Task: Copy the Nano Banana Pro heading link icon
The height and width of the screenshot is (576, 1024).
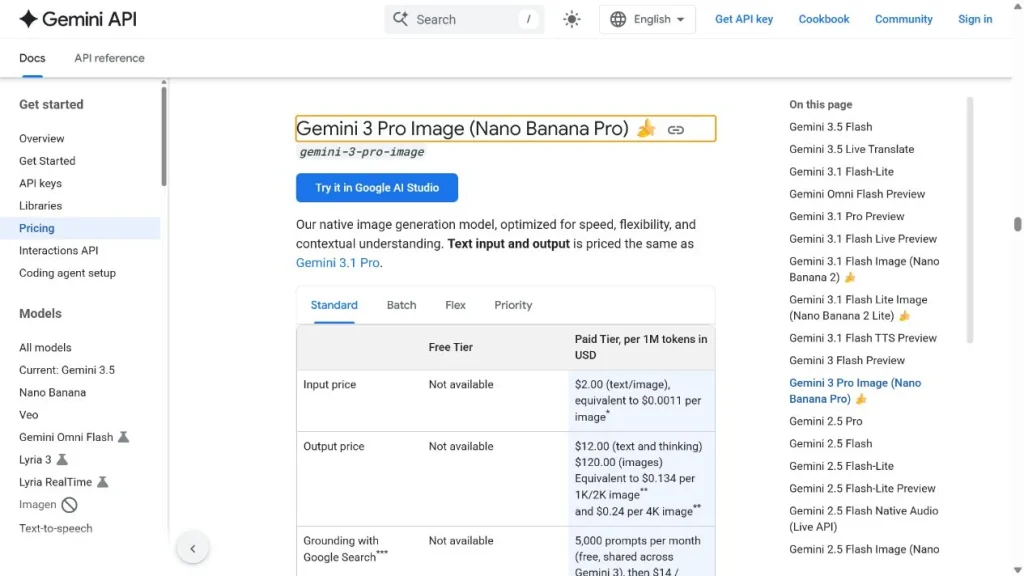Action: click(675, 130)
